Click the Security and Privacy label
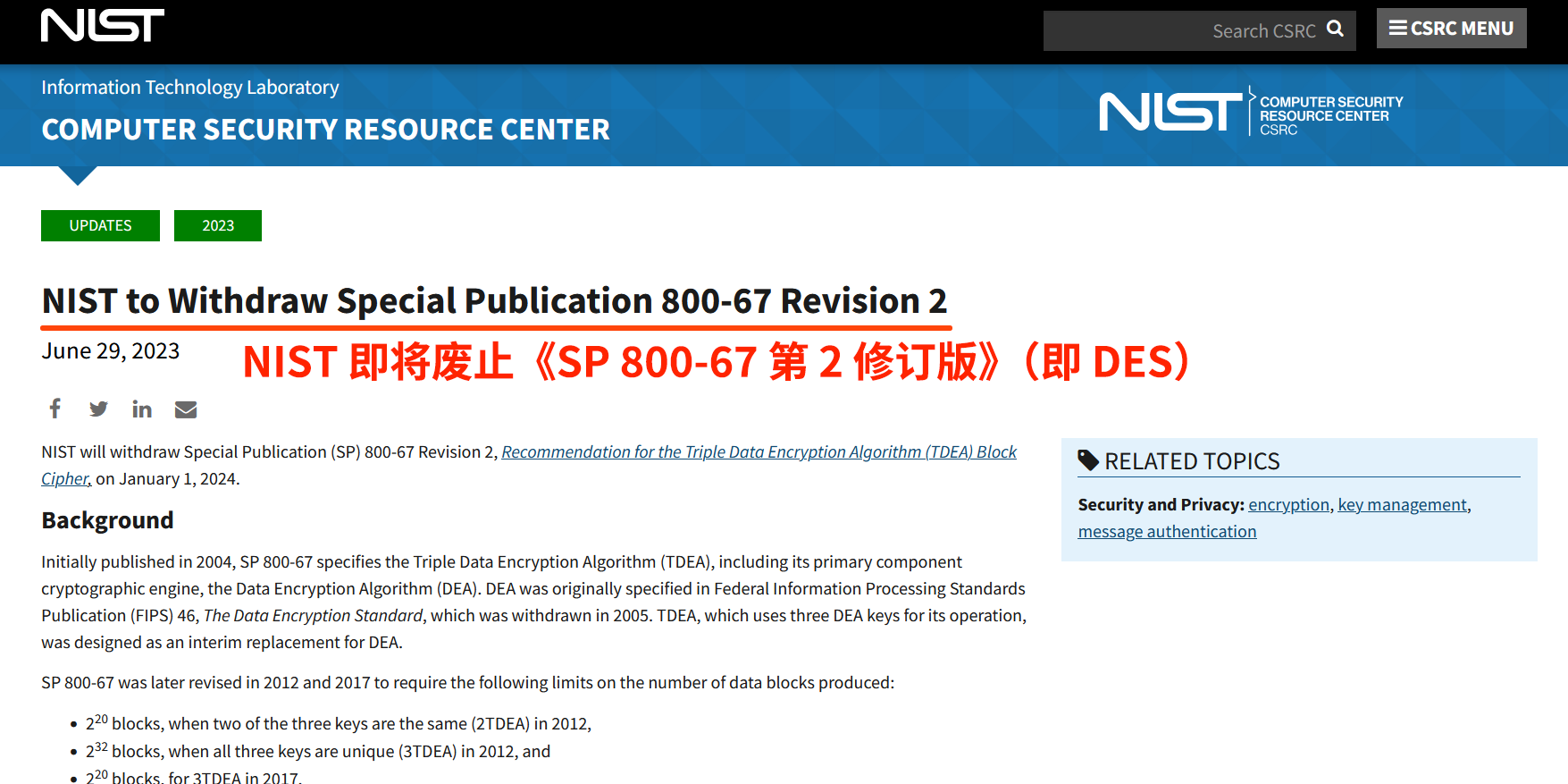The image size is (1568, 784). pyautogui.click(x=1161, y=505)
